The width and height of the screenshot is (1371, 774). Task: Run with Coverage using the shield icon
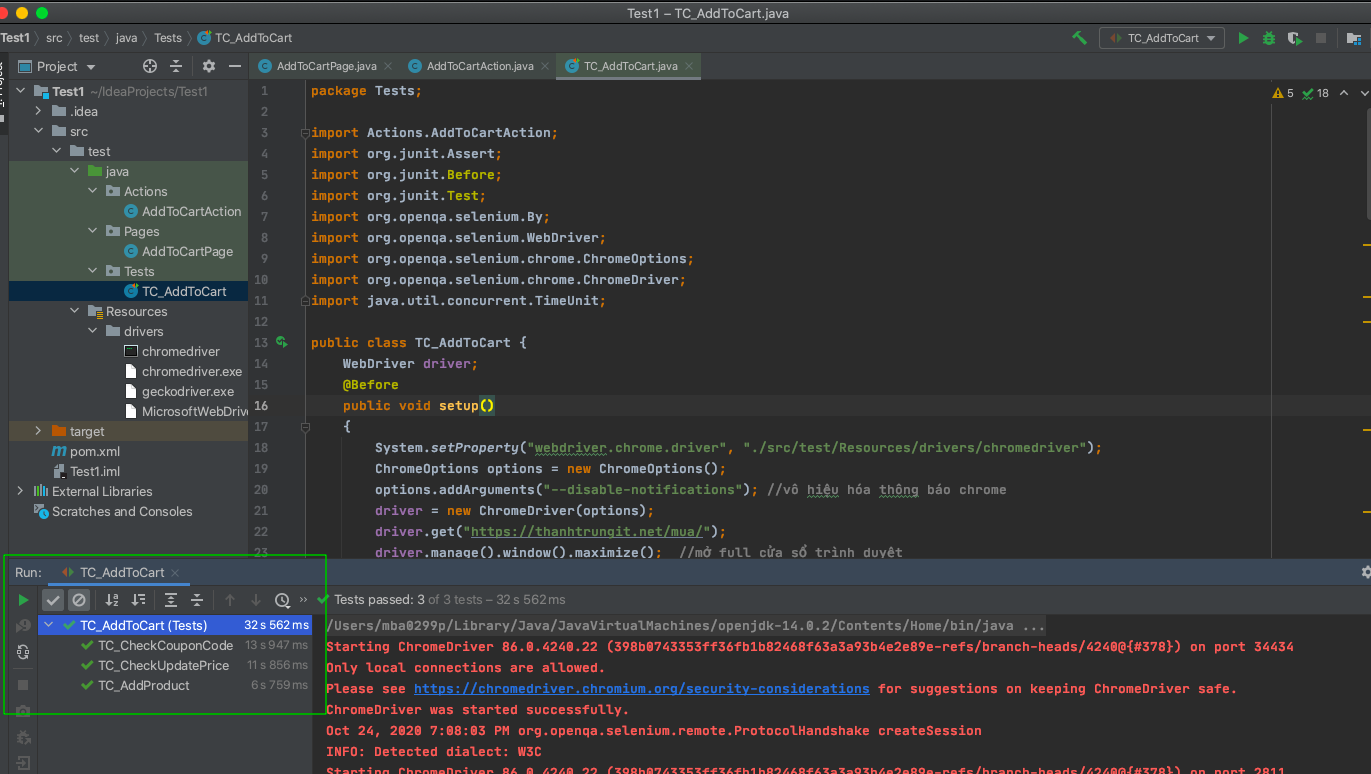coord(1295,38)
